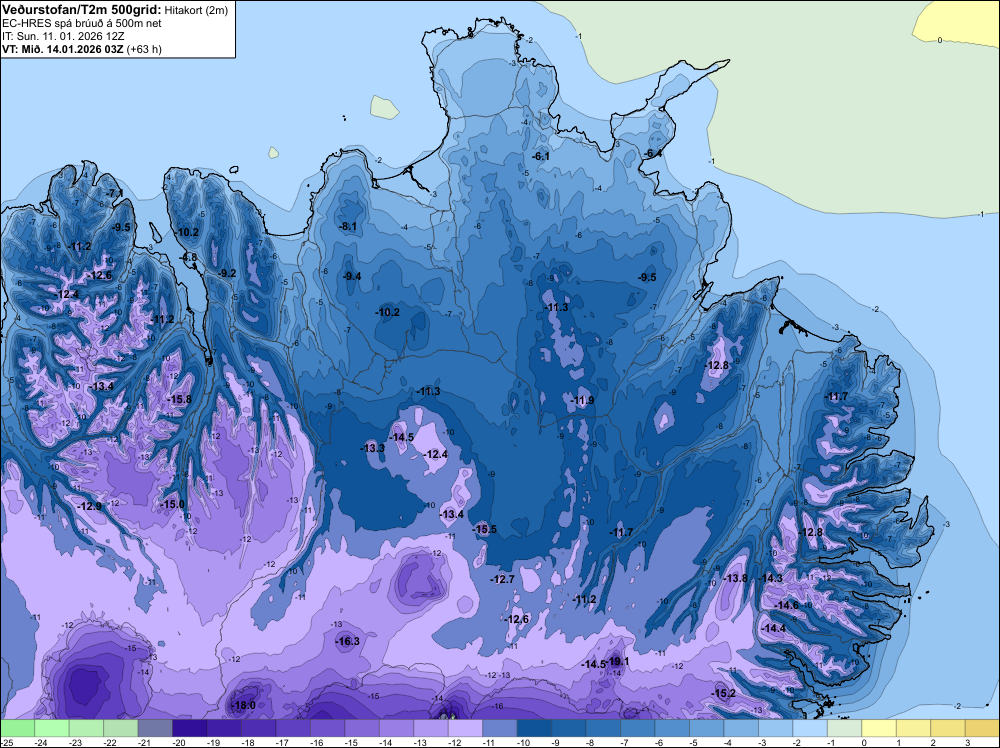Viewport: 1000px width, 748px height.
Task: Click the lavender legend swatch labeled -12
Action: coord(465,728)
